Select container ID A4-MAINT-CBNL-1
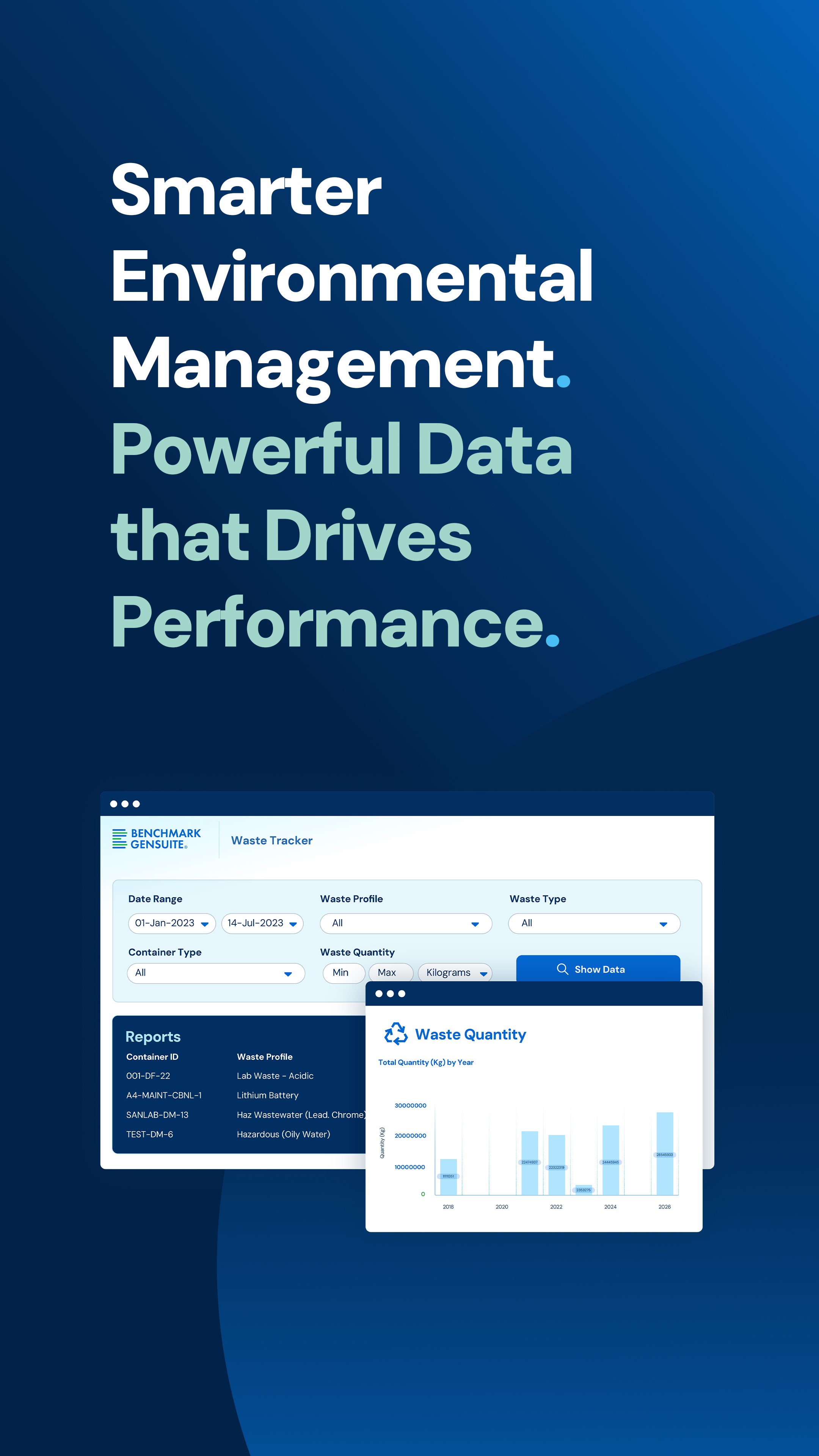Viewport: 819px width, 1456px height. [x=164, y=1095]
